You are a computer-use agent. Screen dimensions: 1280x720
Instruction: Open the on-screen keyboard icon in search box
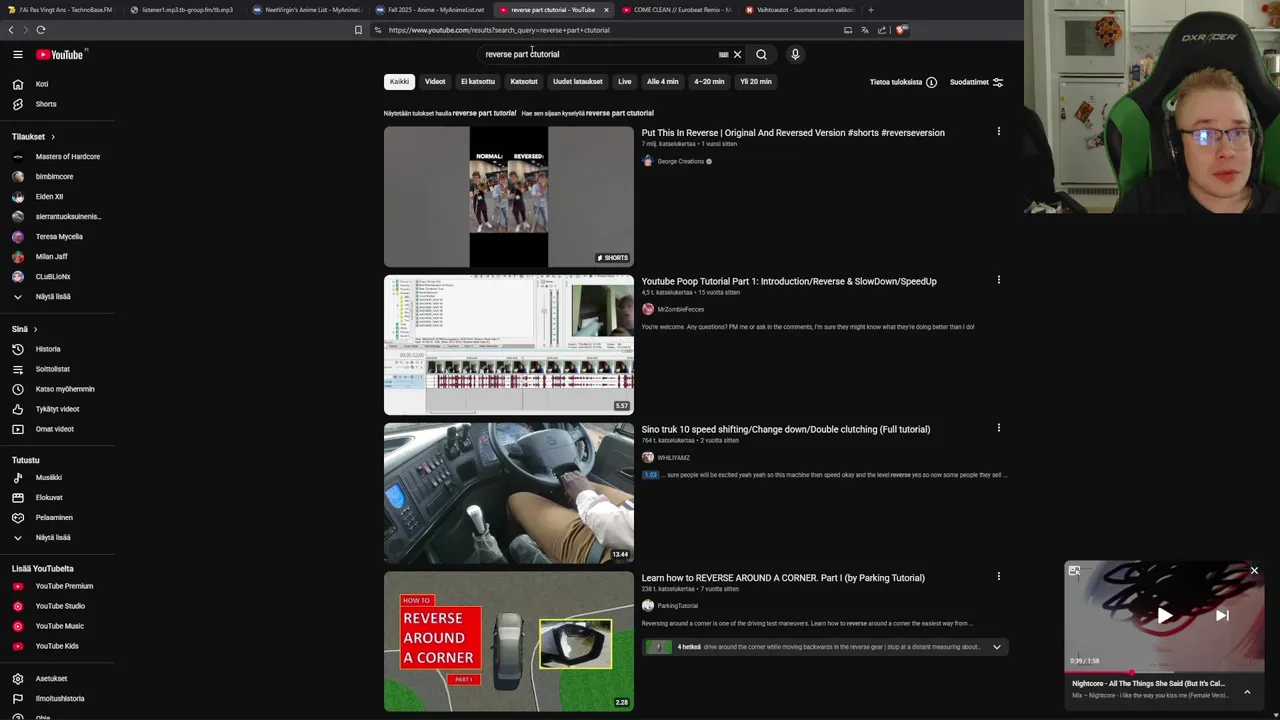723,55
